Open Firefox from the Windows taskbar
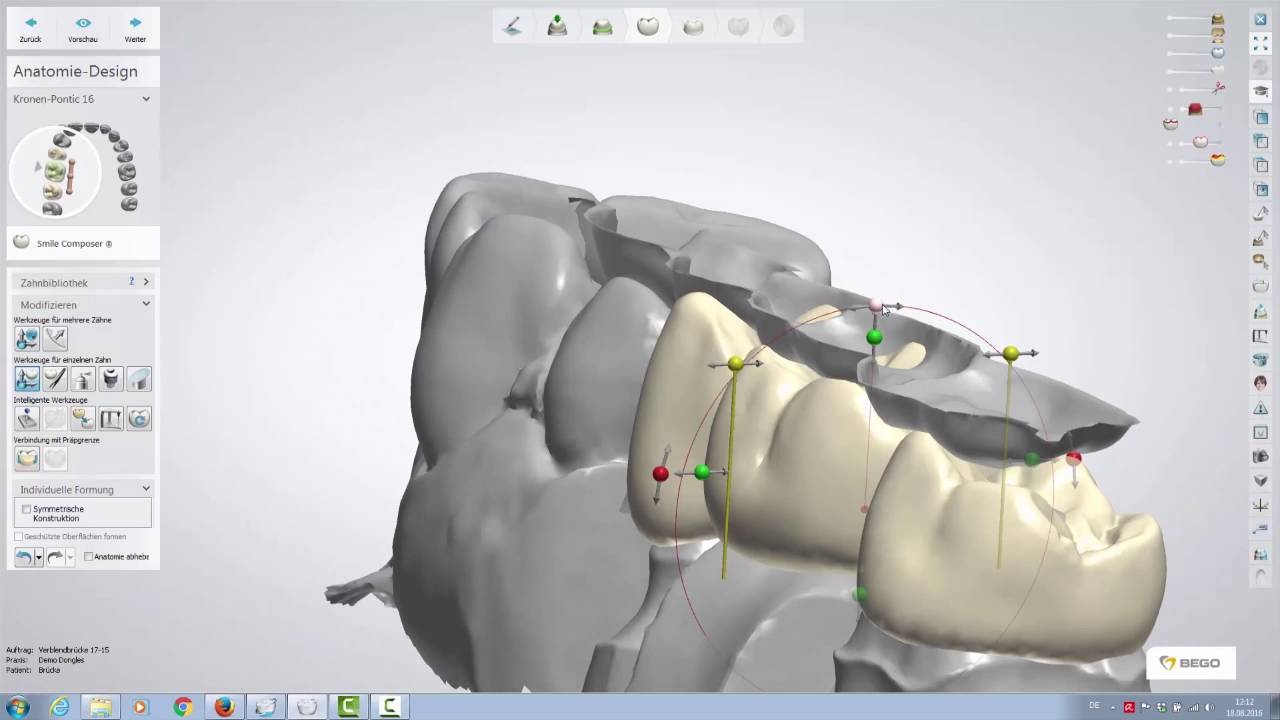The height and width of the screenshot is (720, 1280). pyautogui.click(x=224, y=707)
